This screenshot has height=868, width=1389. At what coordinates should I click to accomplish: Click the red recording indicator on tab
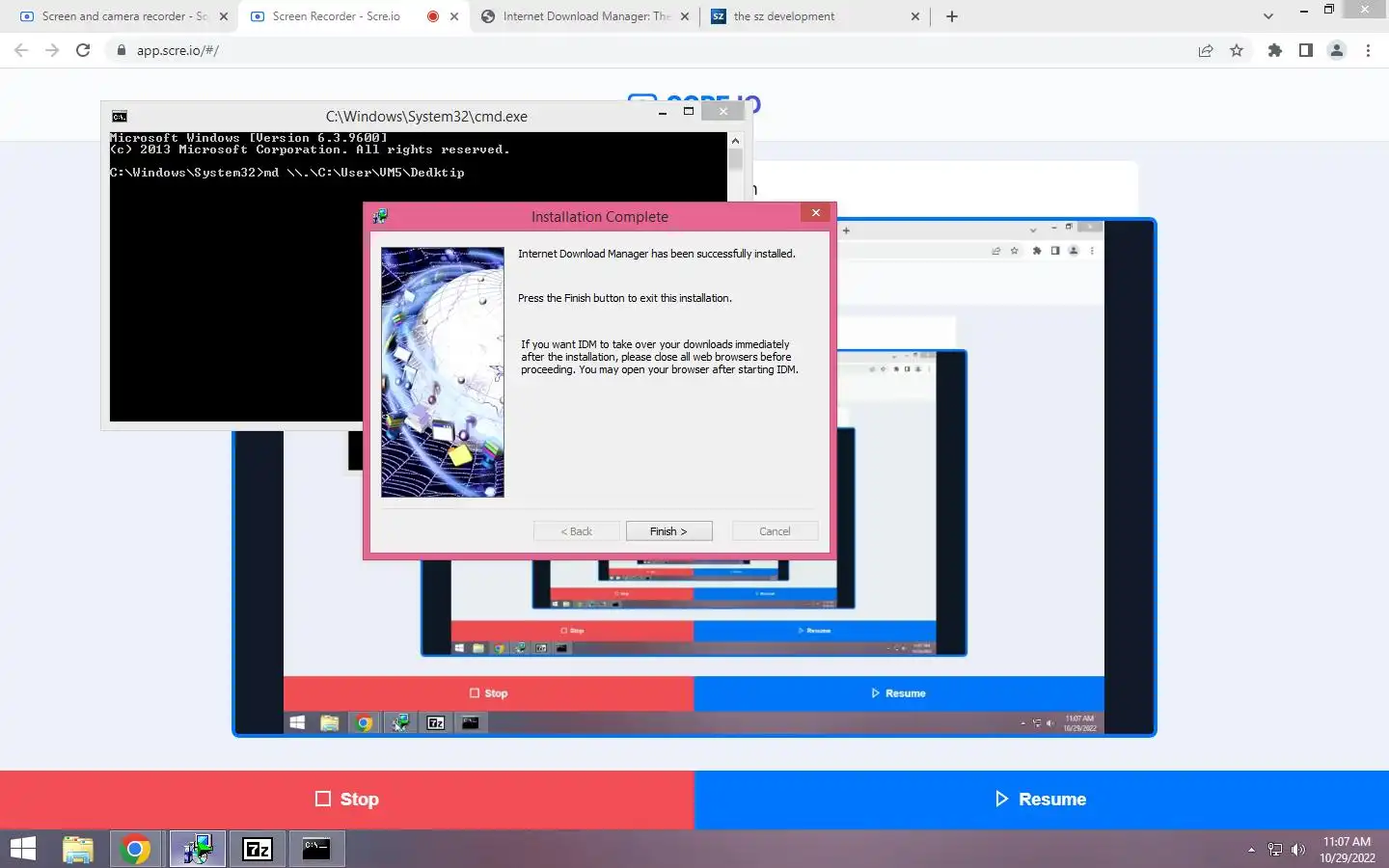coord(433,16)
